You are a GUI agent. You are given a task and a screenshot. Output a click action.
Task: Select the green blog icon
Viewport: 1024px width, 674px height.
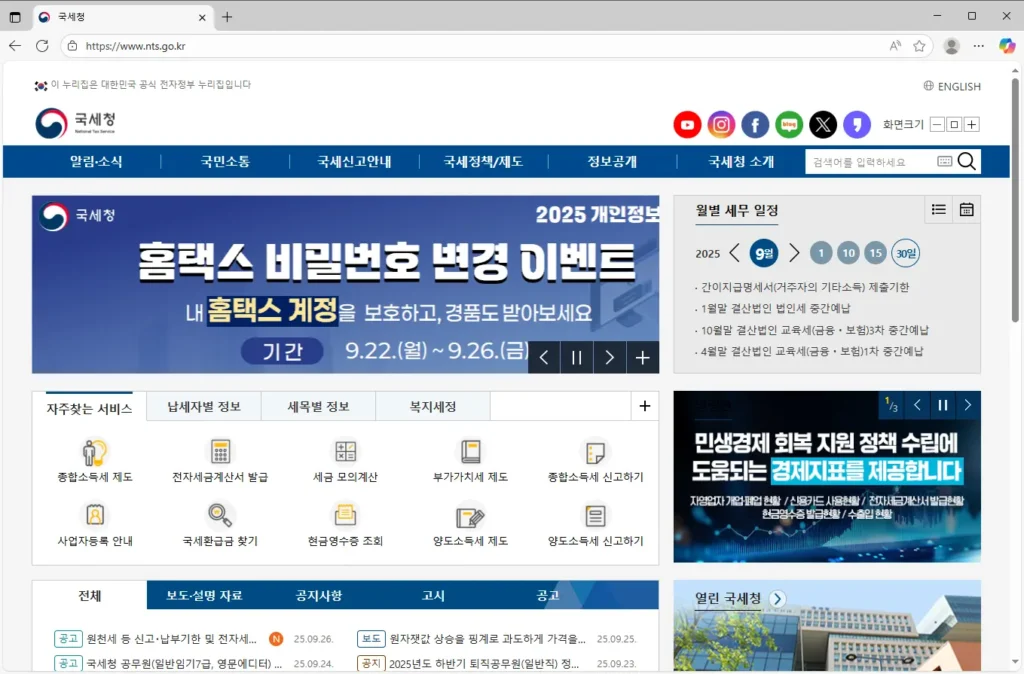pos(789,125)
